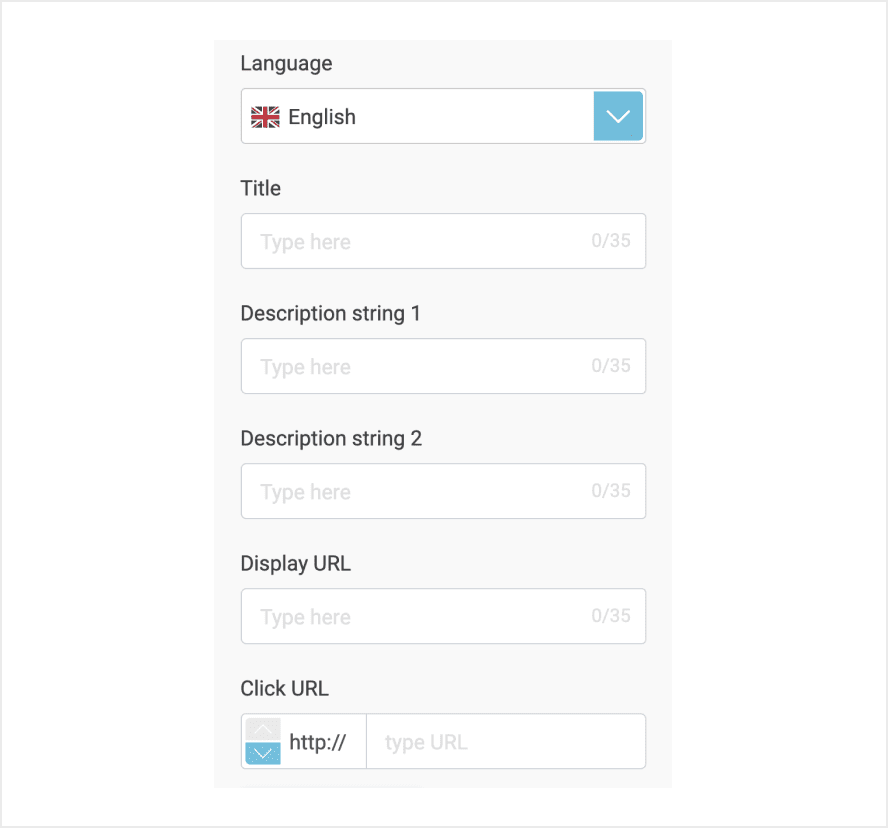Image resolution: width=888 pixels, height=828 pixels.
Task: Click the Display URL label
Action: point(296,563)
